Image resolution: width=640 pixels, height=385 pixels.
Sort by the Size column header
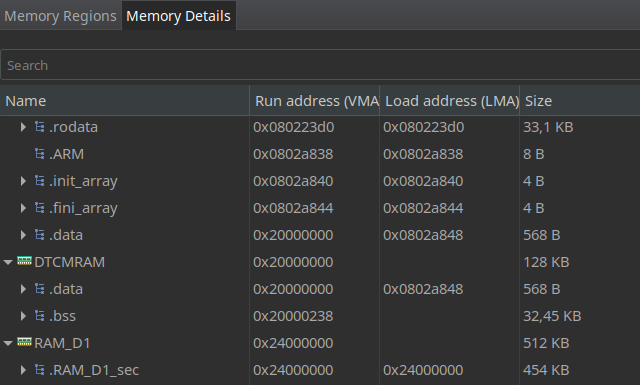[x=580, y=101]
